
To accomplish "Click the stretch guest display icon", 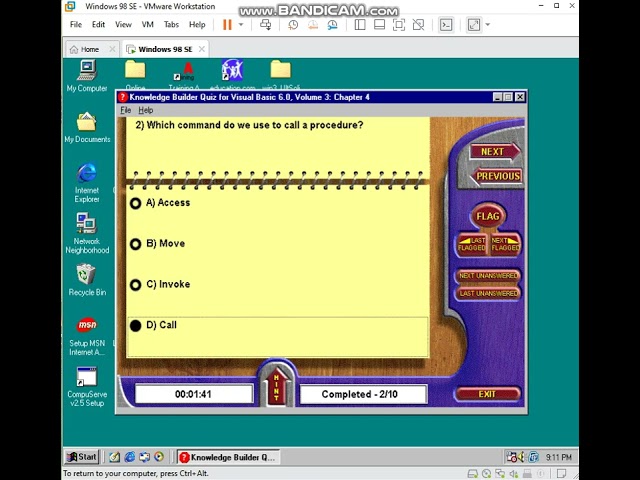I will tap(474, 25).
